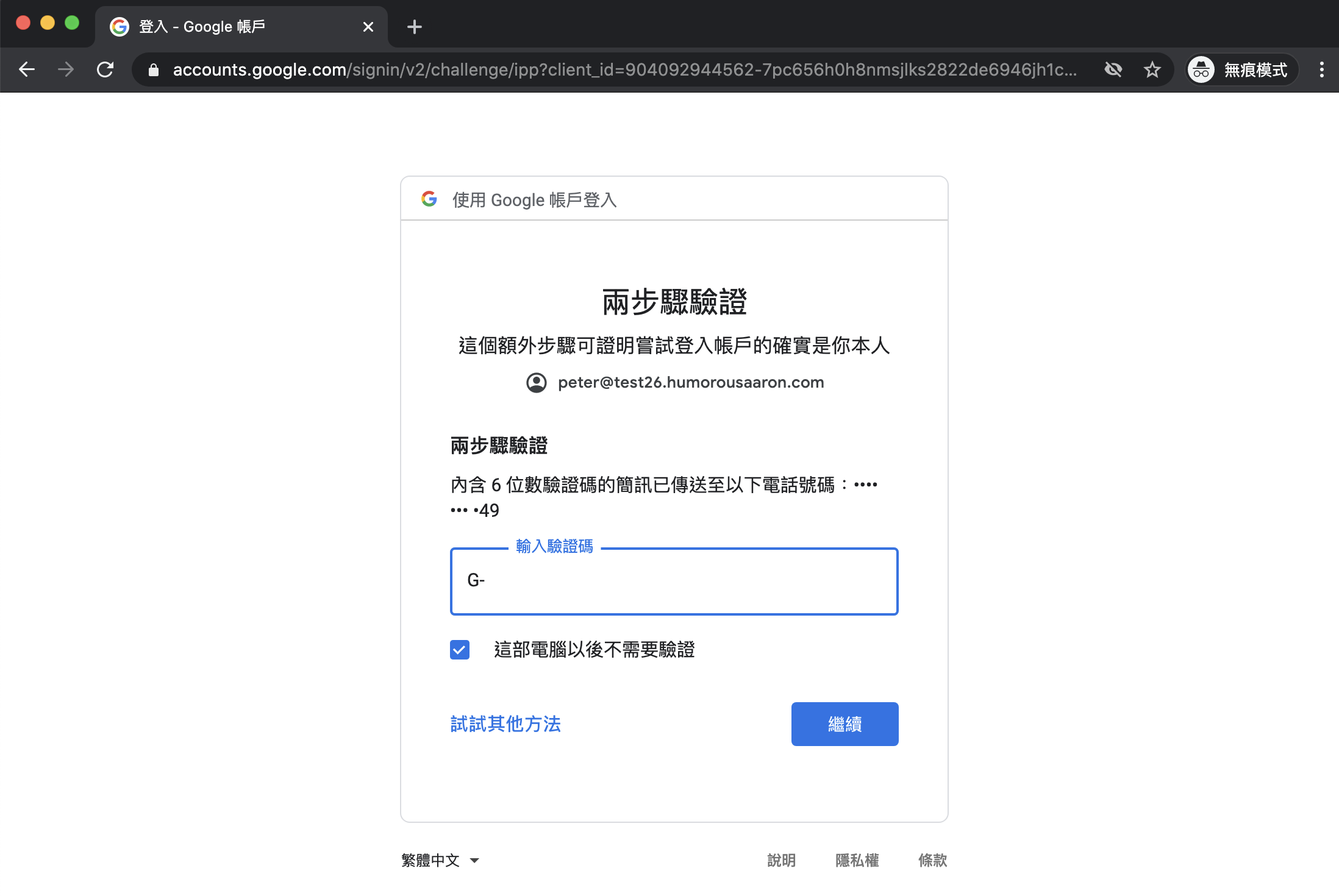
Task: Open the 隱私權 privacy link
Action: 857,860
